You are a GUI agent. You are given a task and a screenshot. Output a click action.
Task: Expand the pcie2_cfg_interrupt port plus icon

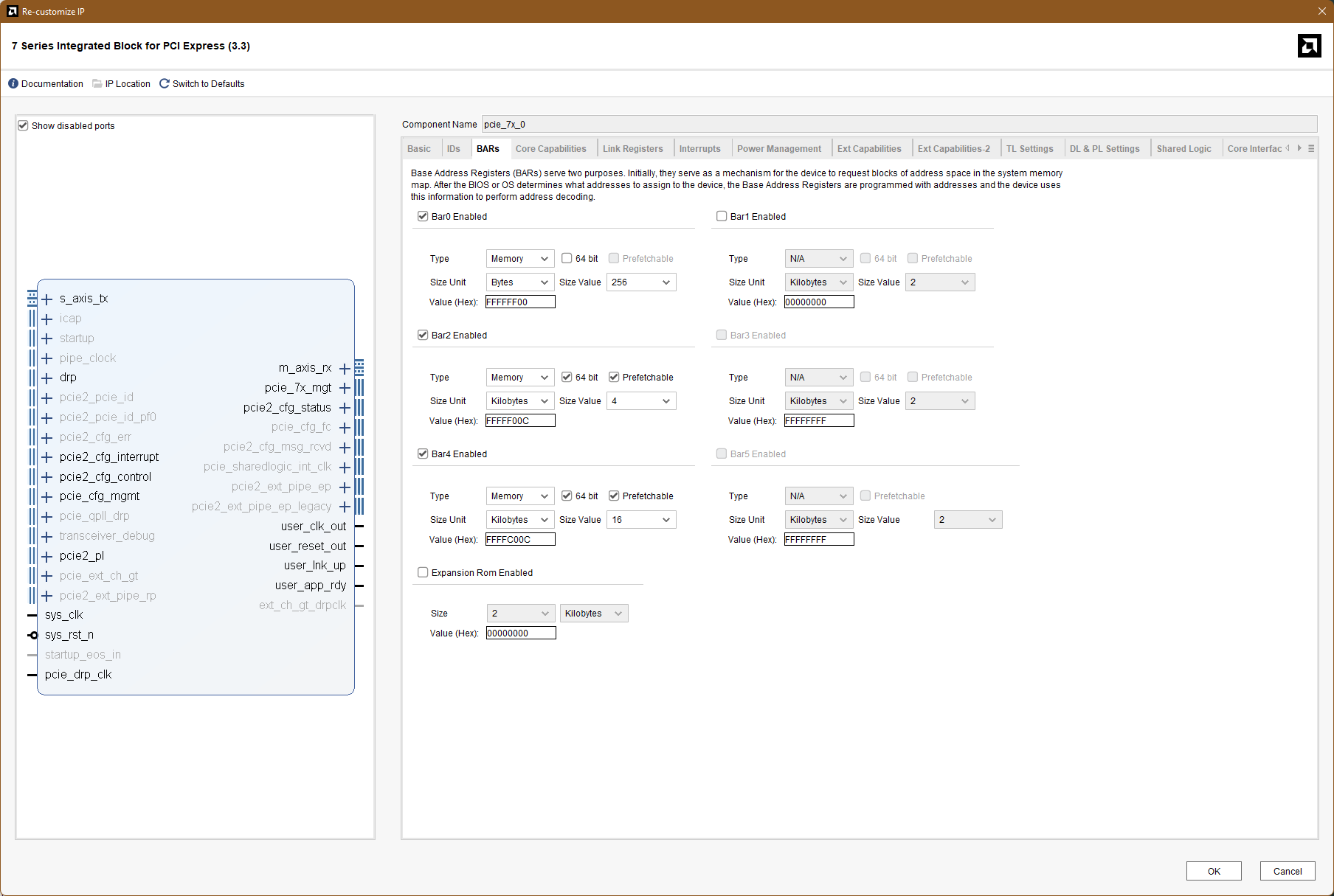[47, 457]
